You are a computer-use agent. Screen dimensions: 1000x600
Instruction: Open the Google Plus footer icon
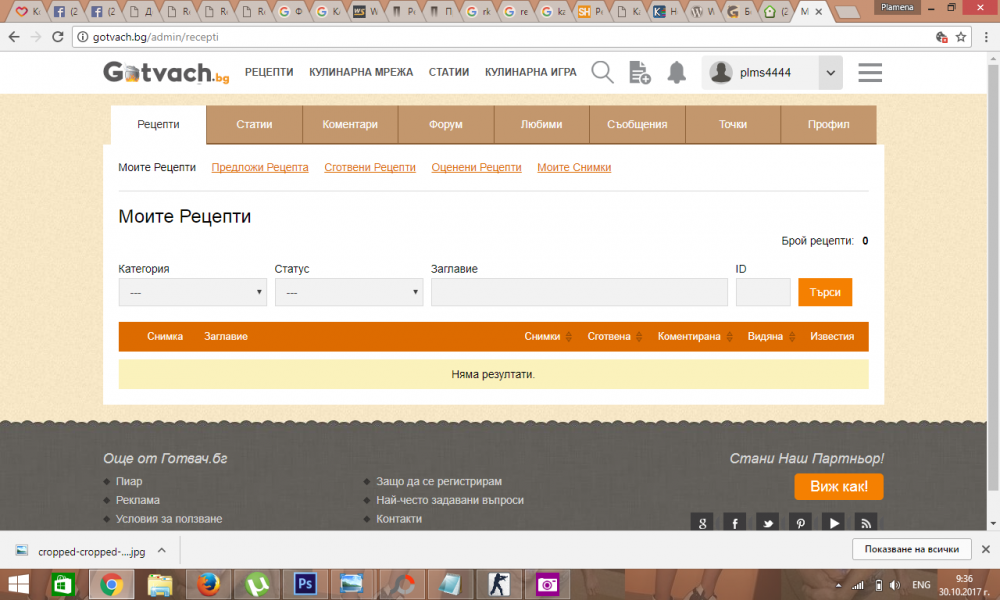tap(702, 523)
